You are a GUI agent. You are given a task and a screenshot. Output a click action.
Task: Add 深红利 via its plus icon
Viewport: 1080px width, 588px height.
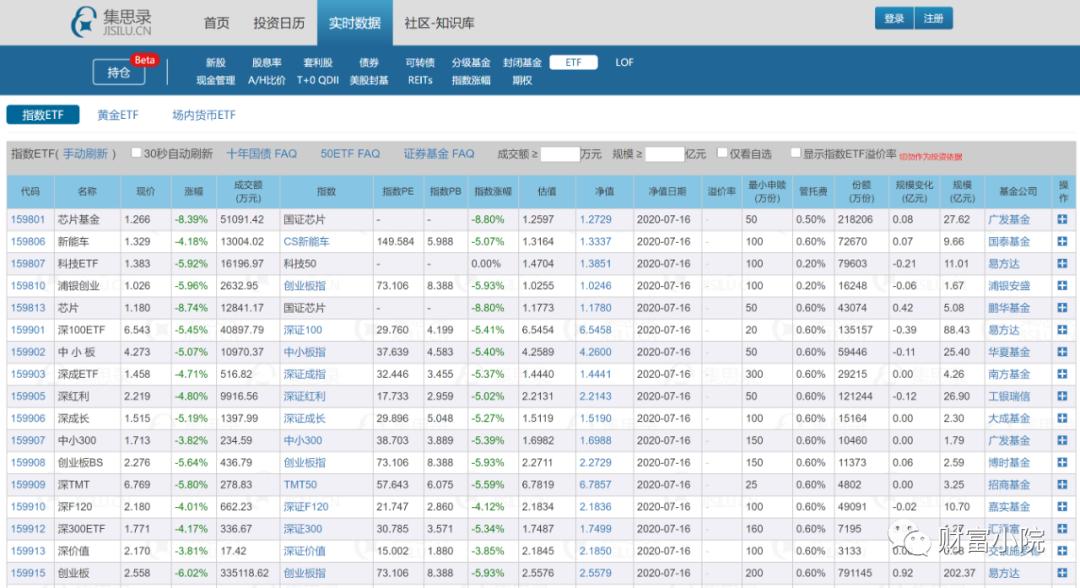click(1060, 393)
